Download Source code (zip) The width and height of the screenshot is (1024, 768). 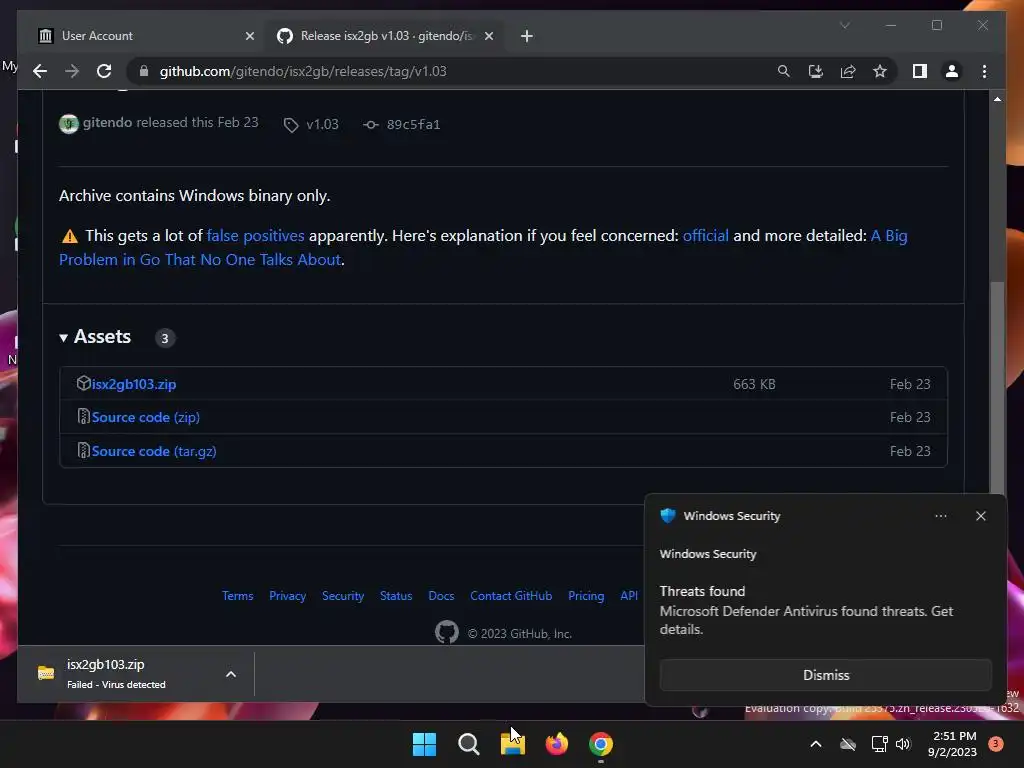click(x=146, y=417)
